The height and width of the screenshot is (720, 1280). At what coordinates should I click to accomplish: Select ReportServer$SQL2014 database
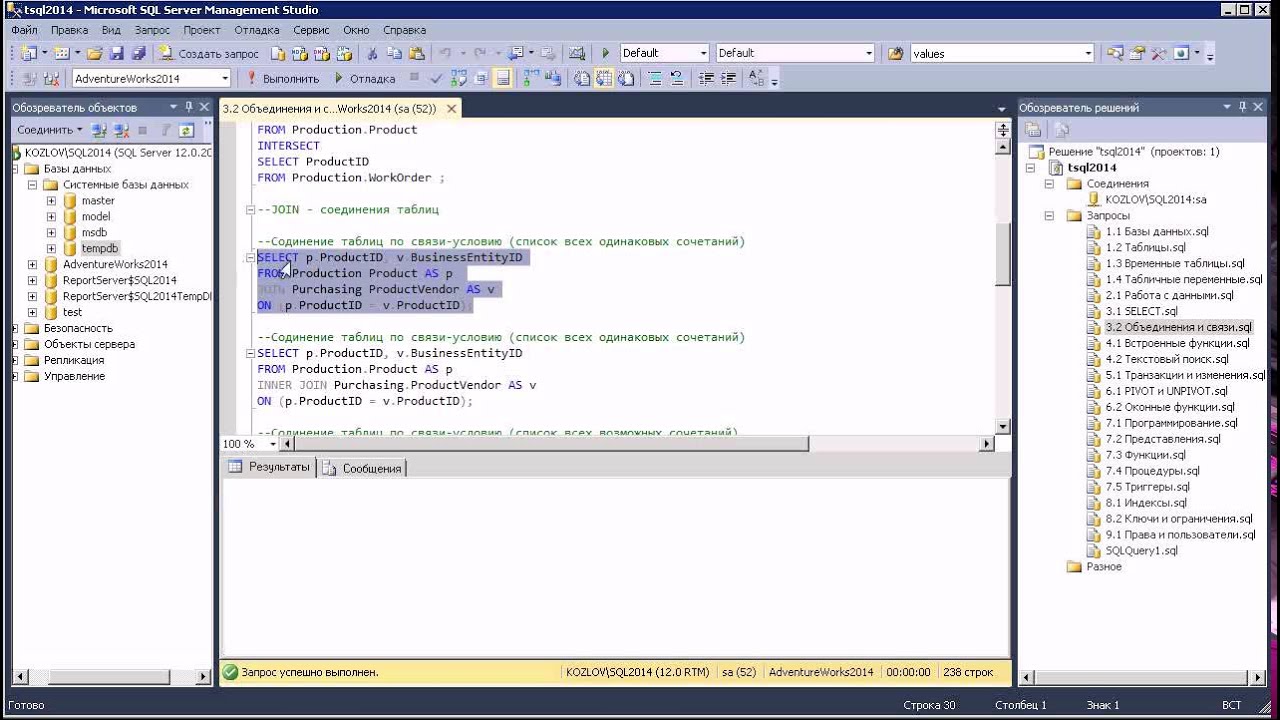point(119,280)
